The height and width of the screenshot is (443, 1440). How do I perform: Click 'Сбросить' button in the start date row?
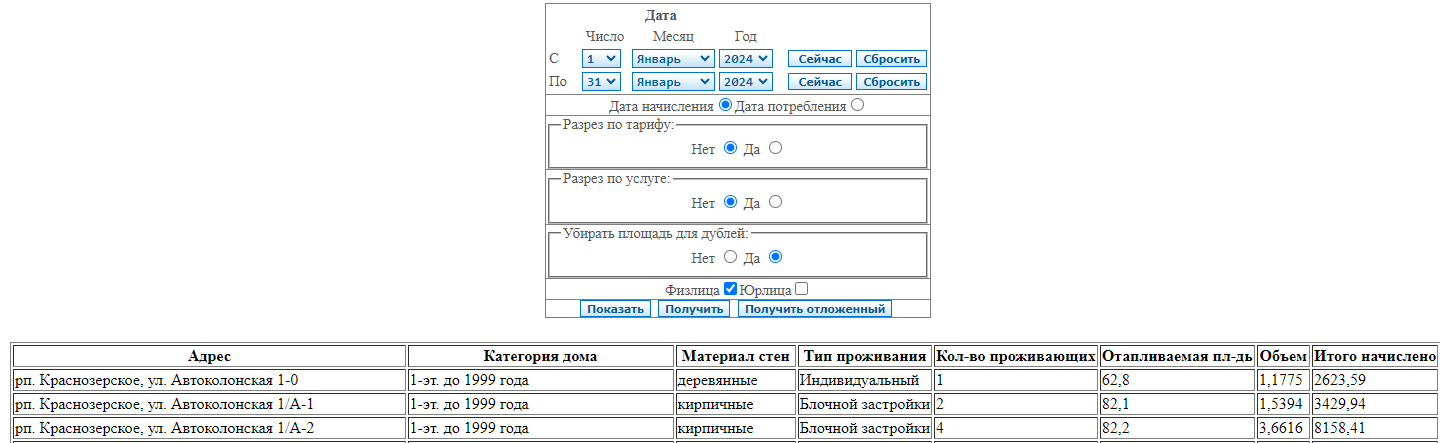(892, 59)
